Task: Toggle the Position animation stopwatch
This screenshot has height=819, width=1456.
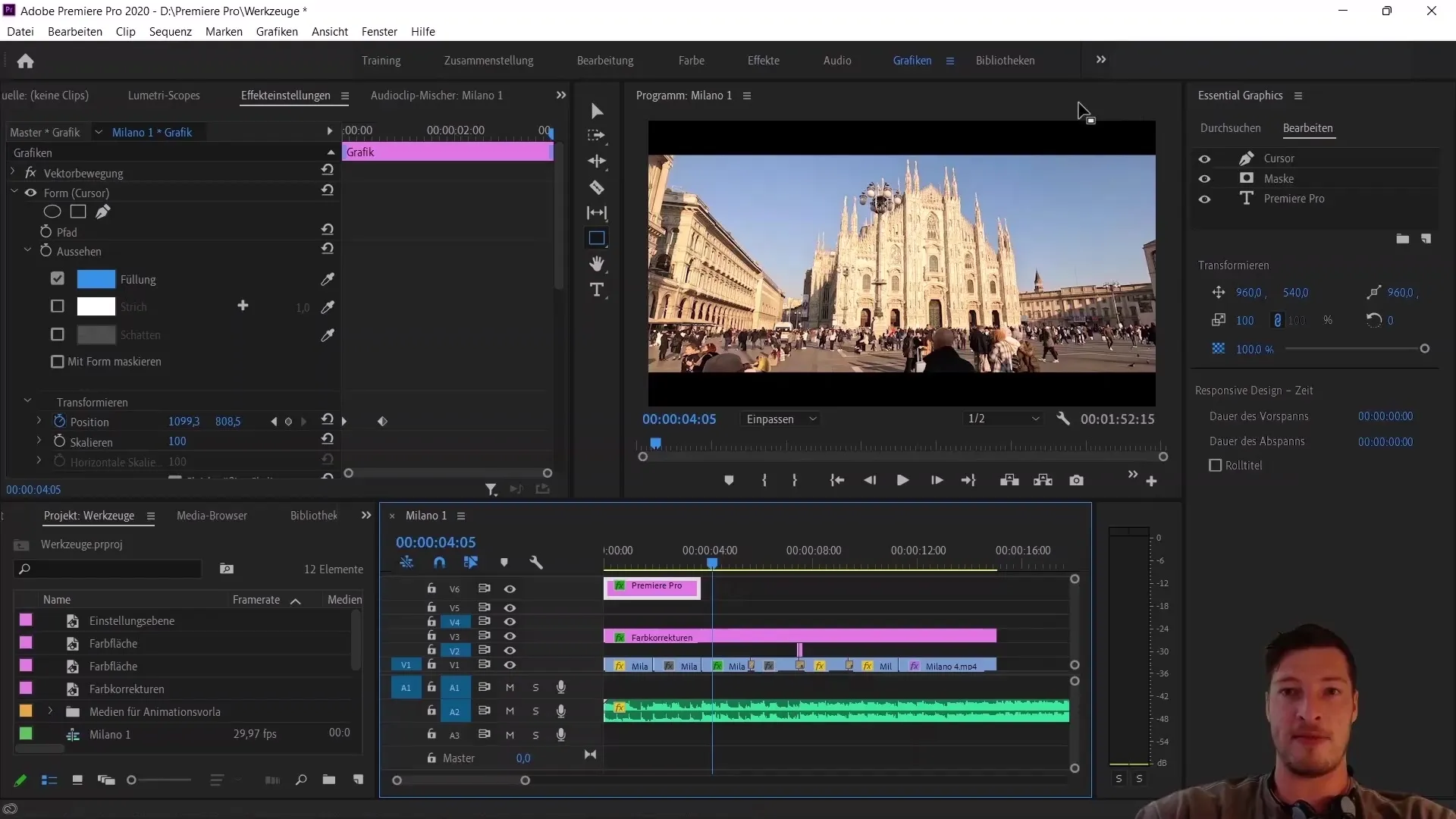Action: (x=60, y=421)
